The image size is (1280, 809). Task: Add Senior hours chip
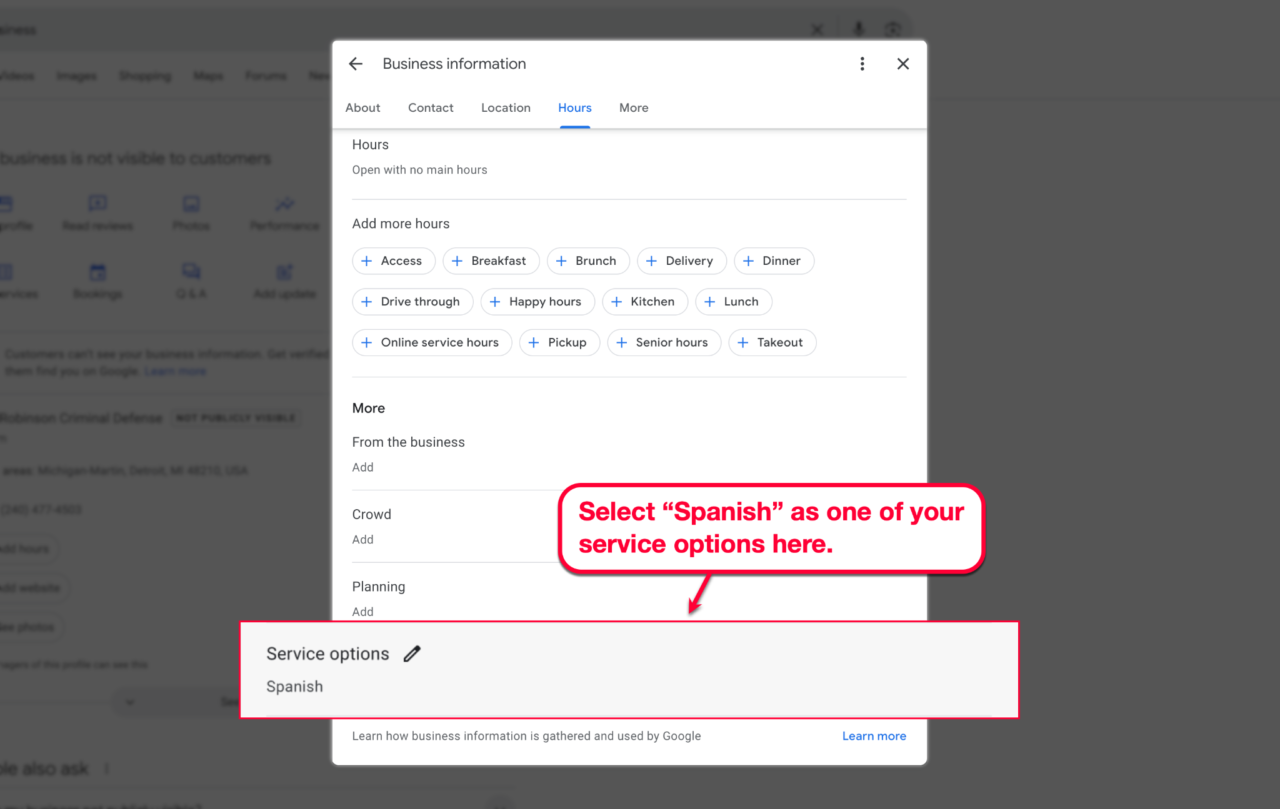pyautogui.click(x=663, y=343)
